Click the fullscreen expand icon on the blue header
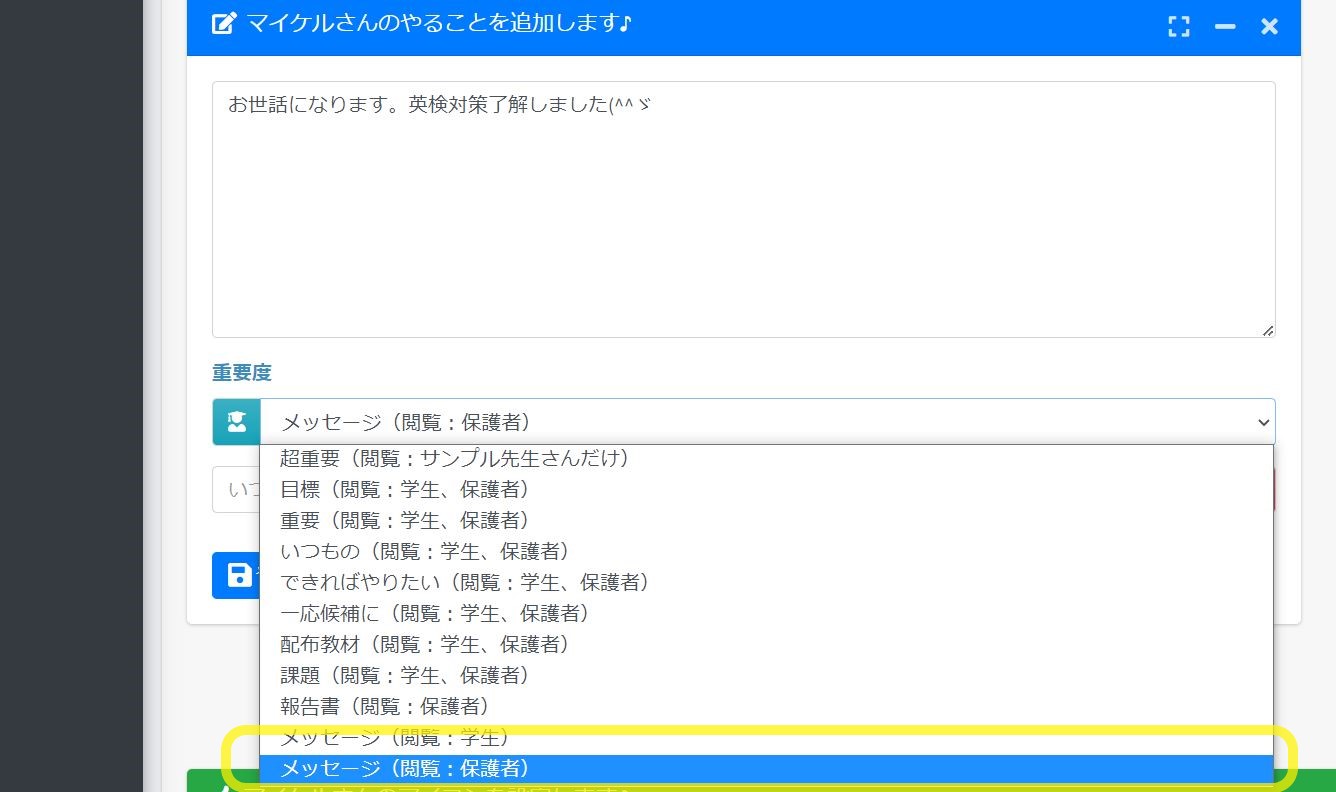 click(1178, 27)
